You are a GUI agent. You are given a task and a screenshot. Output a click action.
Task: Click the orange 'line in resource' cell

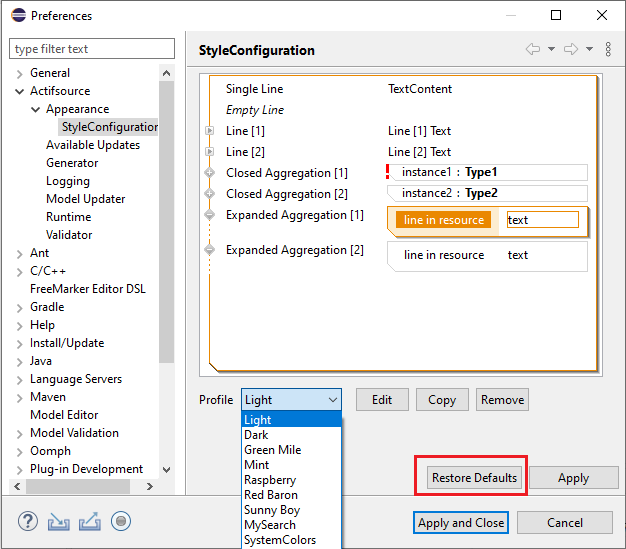point(443,220)
